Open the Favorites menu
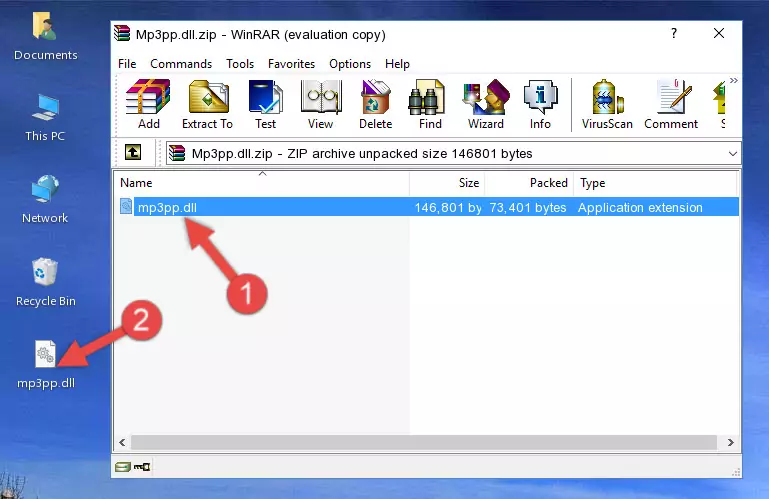The height and width of the screenshot is (499, 769). point(291,64)
